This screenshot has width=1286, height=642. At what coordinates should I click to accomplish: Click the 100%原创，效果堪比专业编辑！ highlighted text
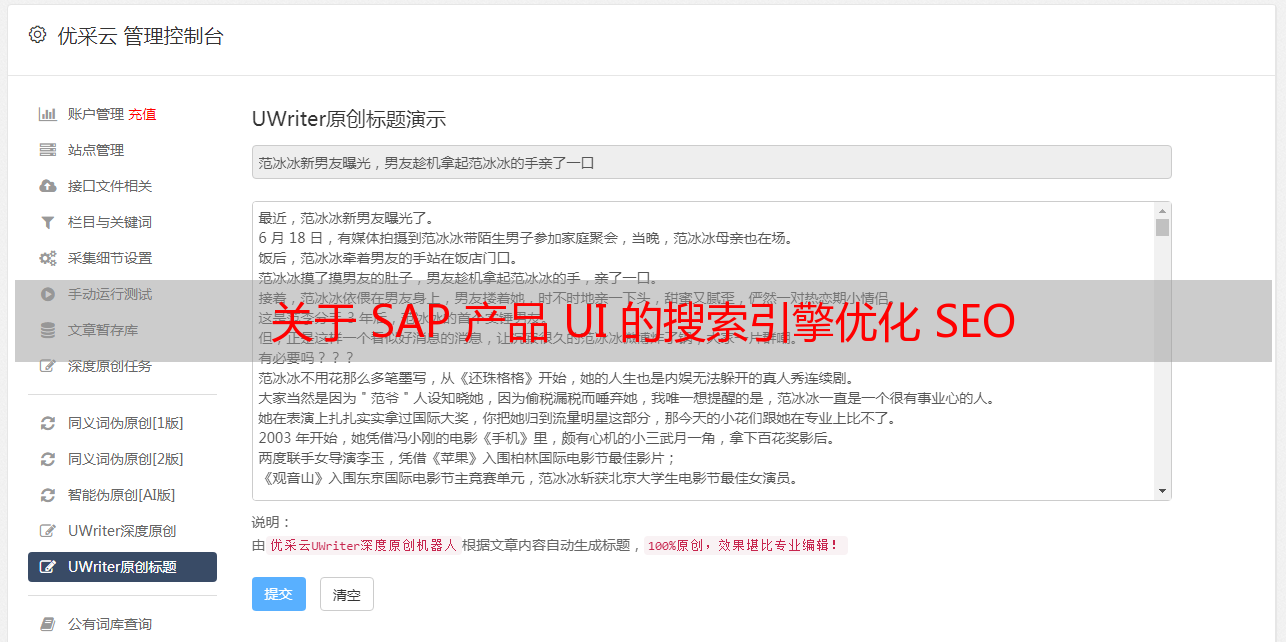tap(745, 545)
